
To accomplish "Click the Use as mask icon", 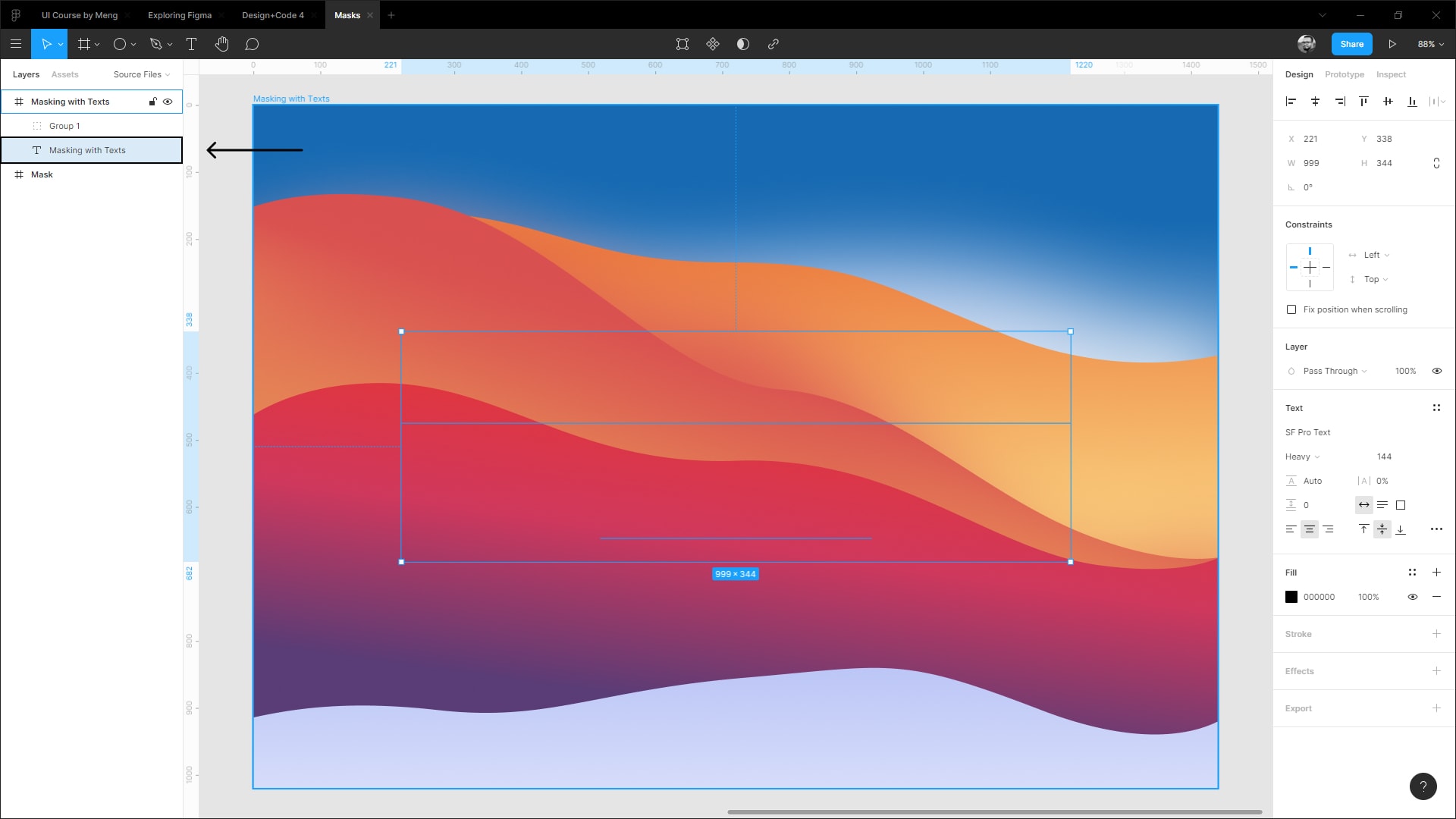I will 742,44.
